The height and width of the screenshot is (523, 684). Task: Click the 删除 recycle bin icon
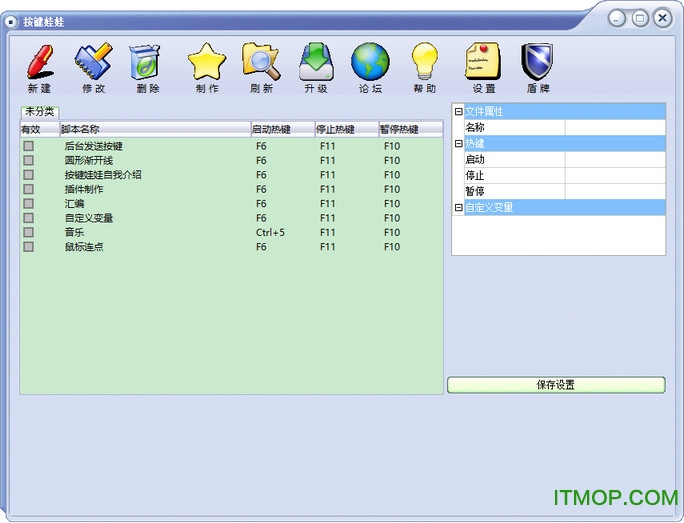pos(147,63)
